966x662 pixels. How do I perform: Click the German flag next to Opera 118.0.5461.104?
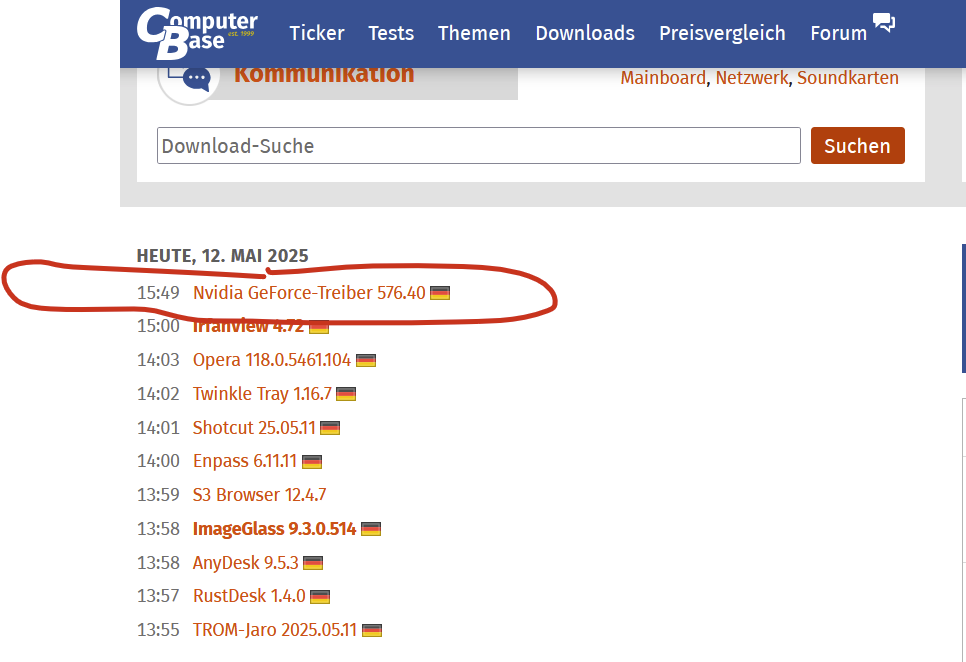pyautogui.click(x=366, y=360)
